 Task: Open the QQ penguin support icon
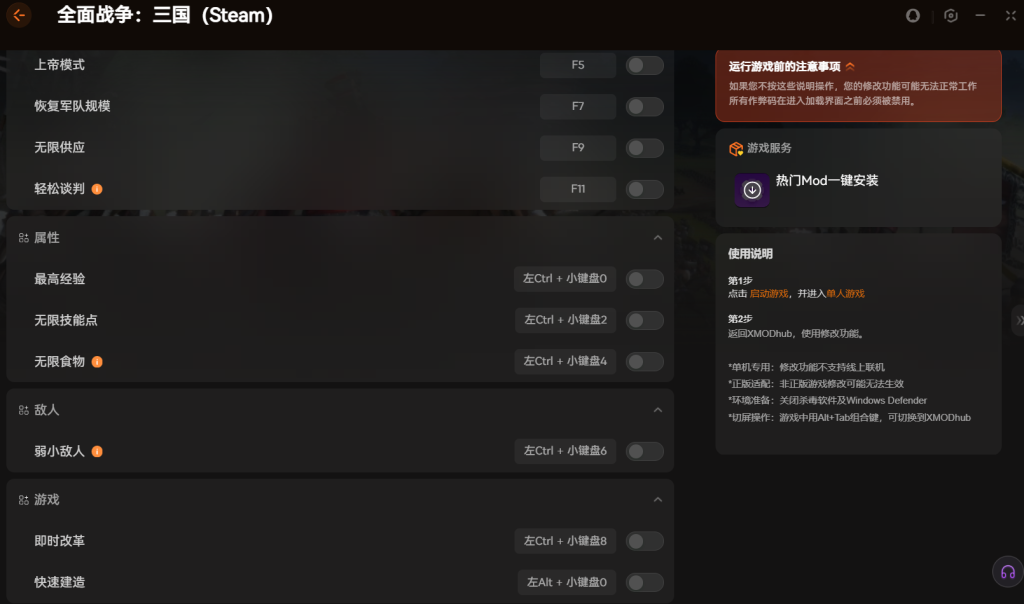pyautogui.click(x=912, y=16)
